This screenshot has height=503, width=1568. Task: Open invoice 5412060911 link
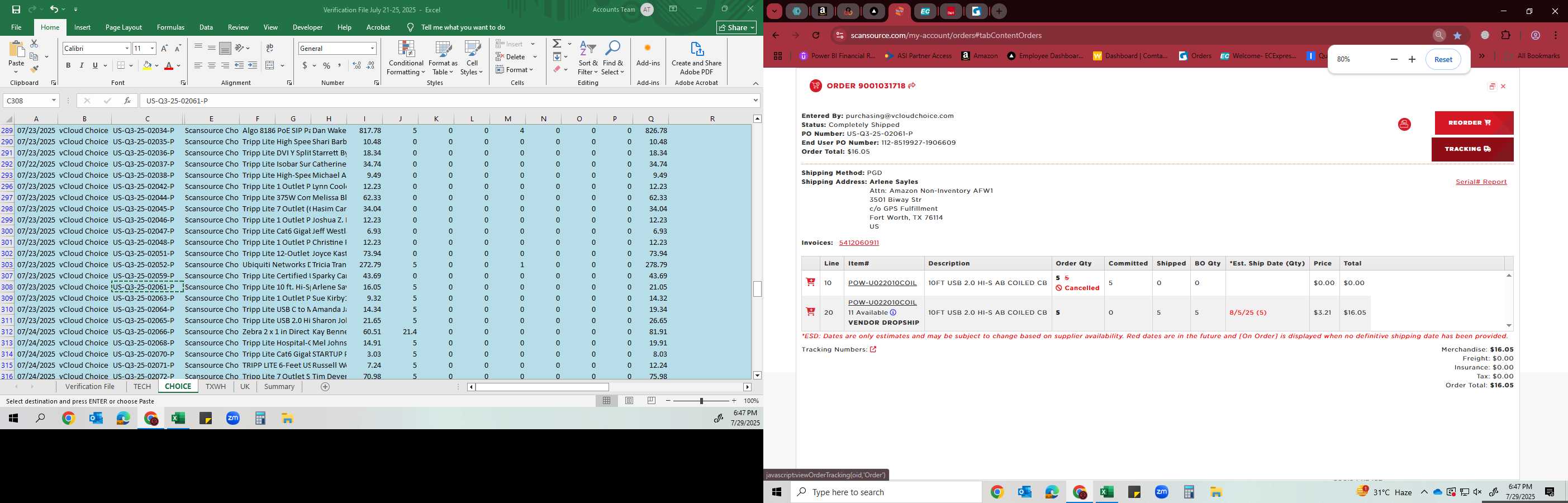pyautogui.click(x=858, y=243)
